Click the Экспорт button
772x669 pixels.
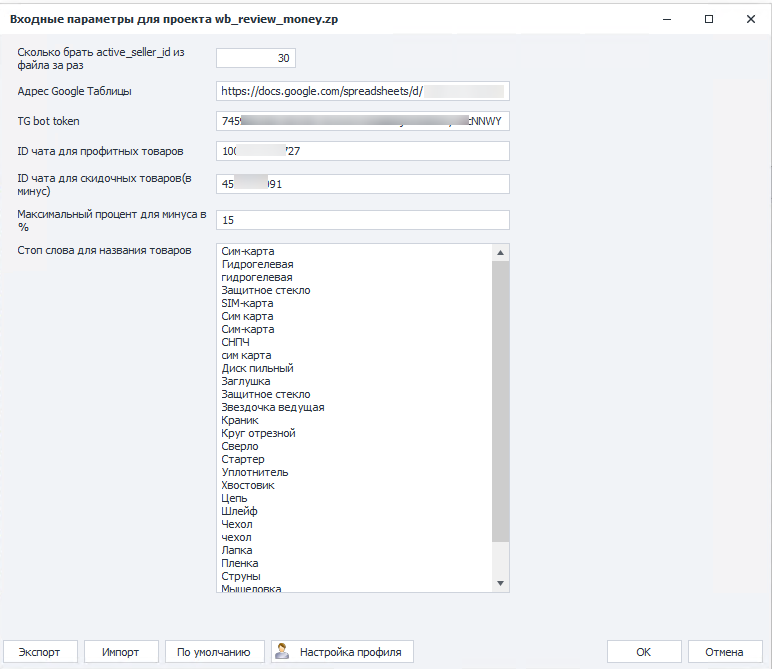pyautogui.click(x=40, y=652)
